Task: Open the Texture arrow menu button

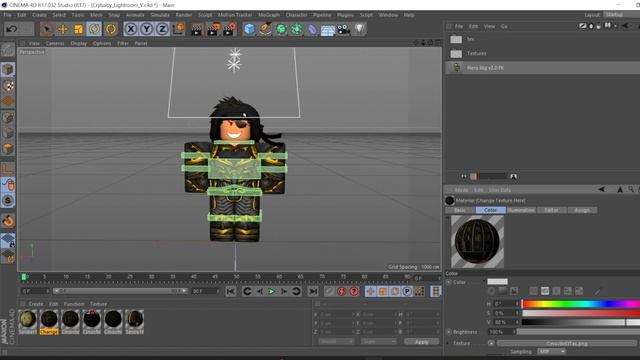Action: click(491, 343)
